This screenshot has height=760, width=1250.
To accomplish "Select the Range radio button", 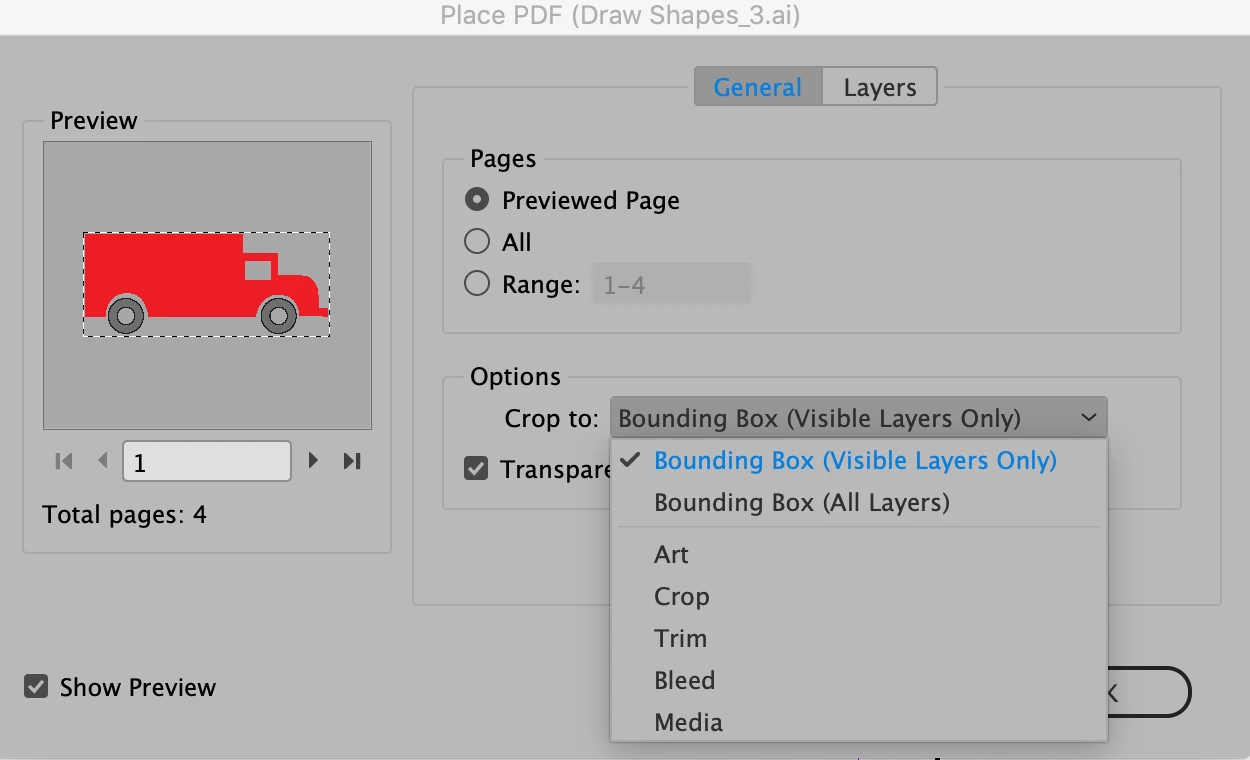I will (x=477, y=284).
